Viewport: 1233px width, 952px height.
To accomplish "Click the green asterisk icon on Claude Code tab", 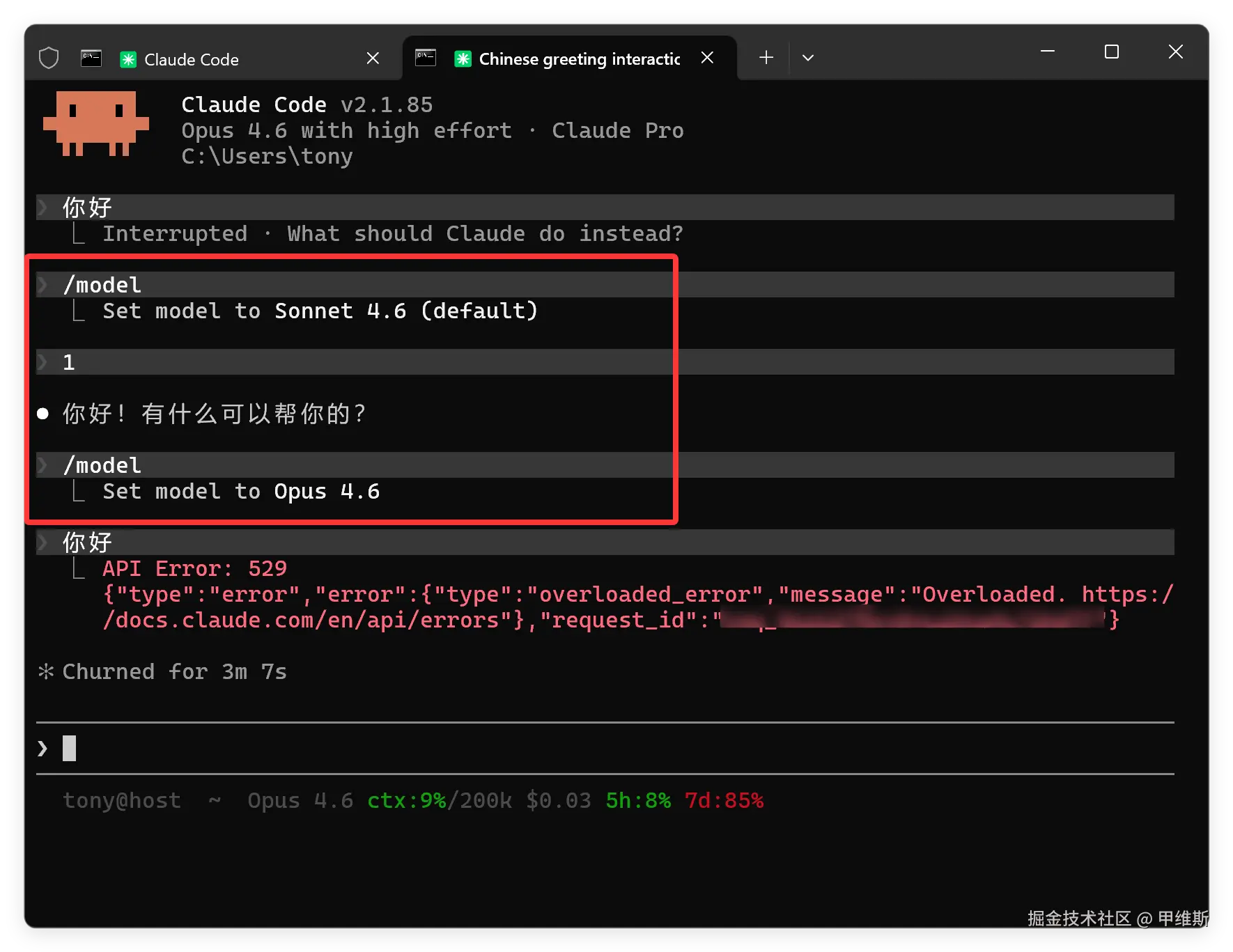I will coord(128,59).
